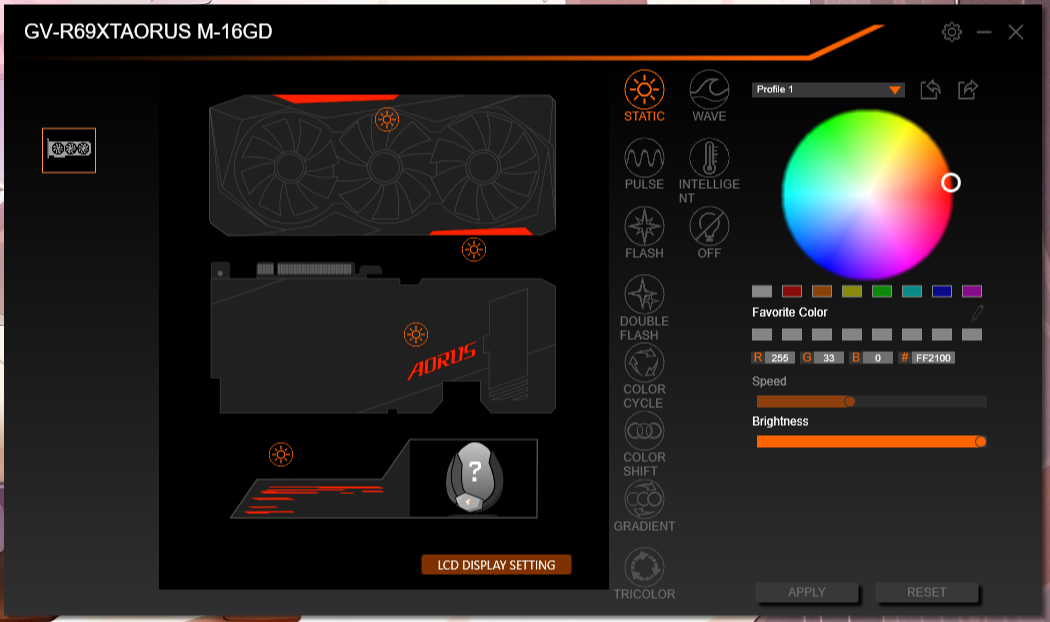
Task: Click the color wheel picker handle
Action: pyautogui.click(x=951, y=182)
